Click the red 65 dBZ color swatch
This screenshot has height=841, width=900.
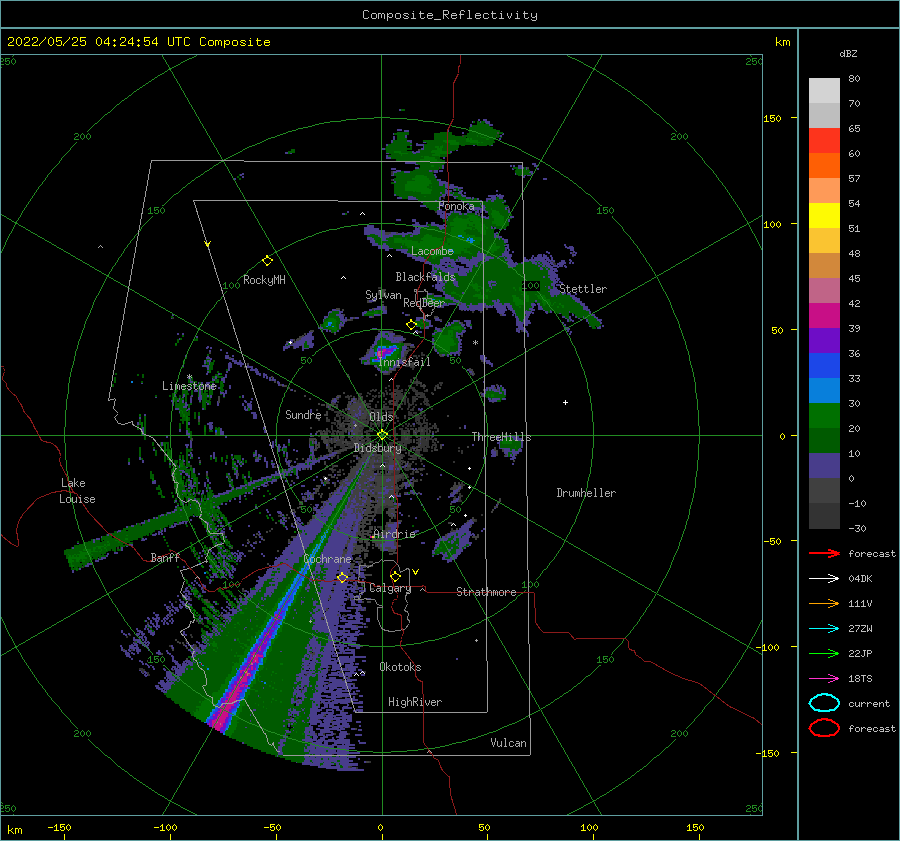pyautogui.click(x=824, y=141)
